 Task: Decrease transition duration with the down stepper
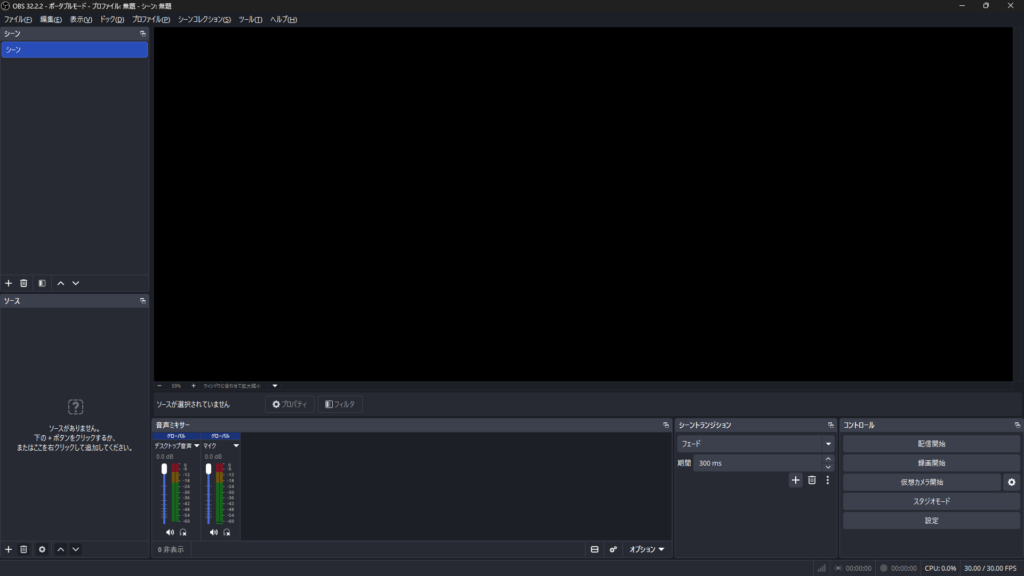pos(828,468)
